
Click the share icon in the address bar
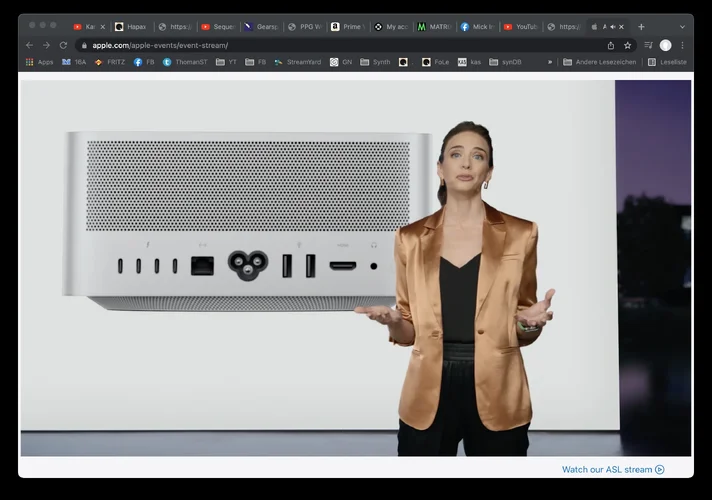click(x=611, y=45)
